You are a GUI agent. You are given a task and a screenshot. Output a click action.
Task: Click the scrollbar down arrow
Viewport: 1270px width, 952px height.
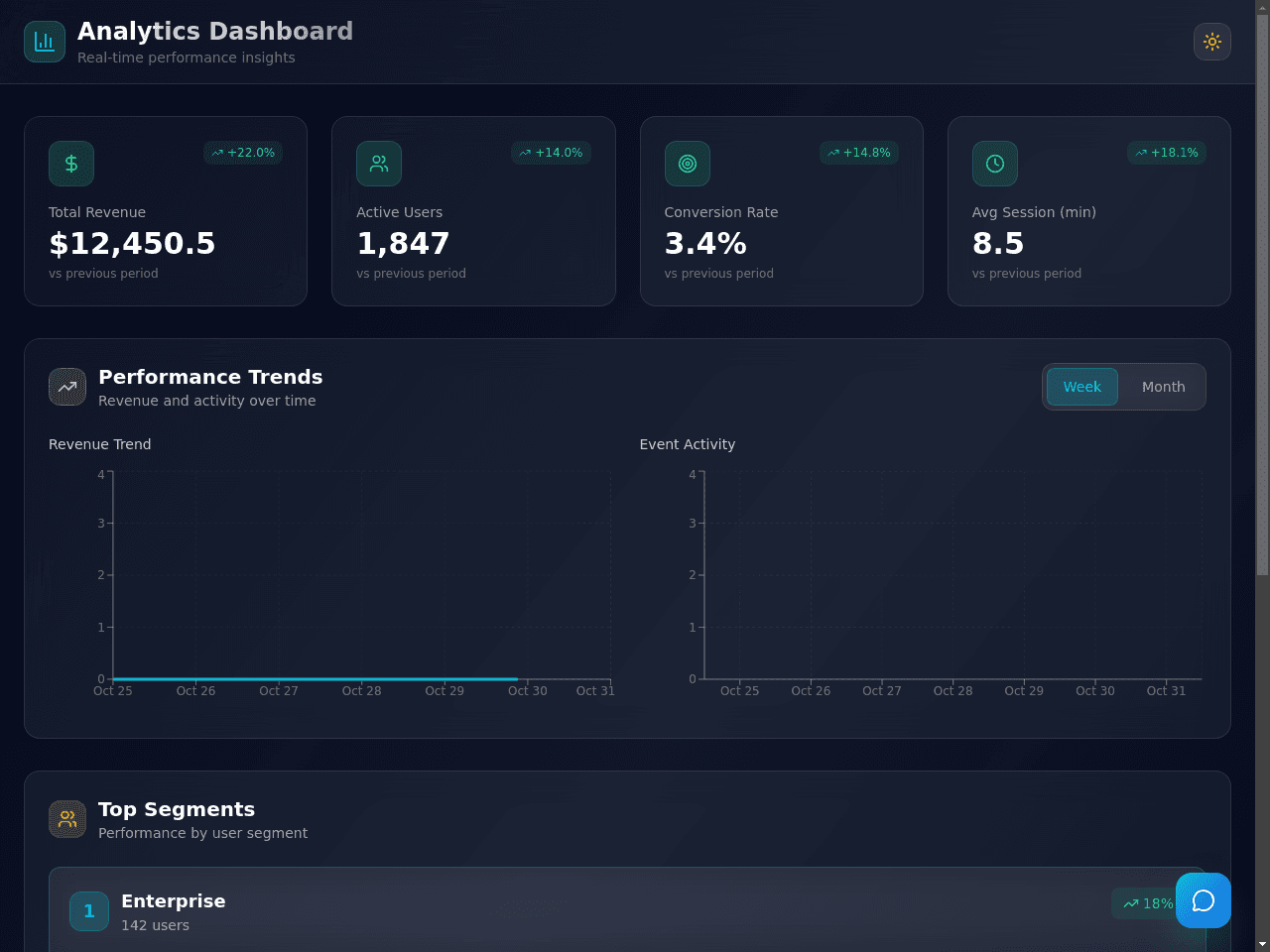tap(1262, 944)
